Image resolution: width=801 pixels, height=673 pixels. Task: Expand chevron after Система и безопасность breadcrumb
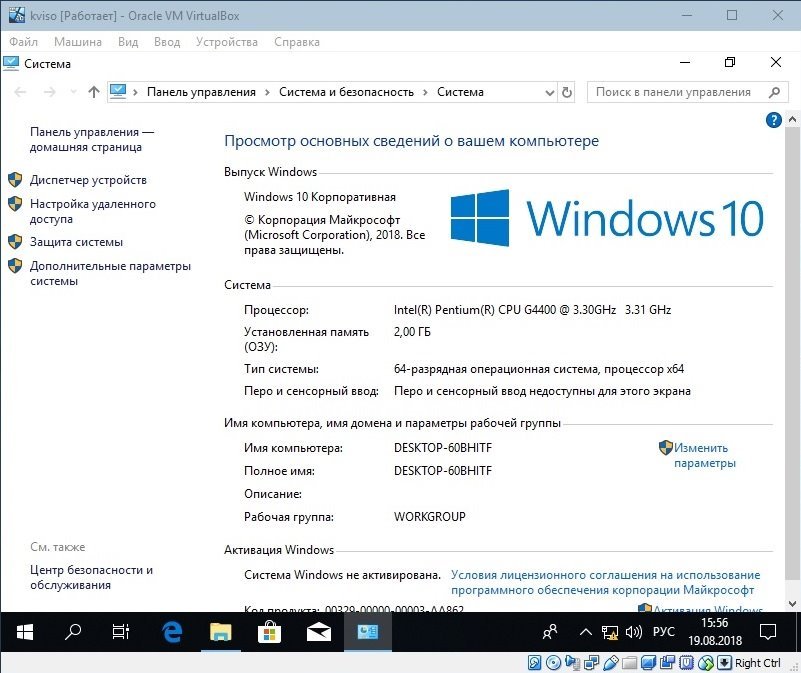(x=425, y=92)
